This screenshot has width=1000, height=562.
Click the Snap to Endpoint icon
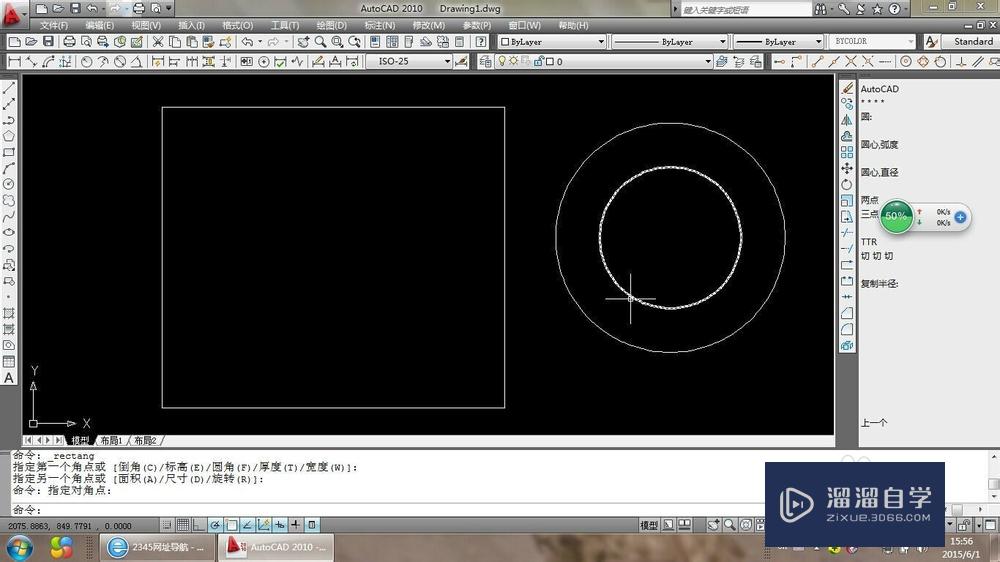[x=818, y=62]
